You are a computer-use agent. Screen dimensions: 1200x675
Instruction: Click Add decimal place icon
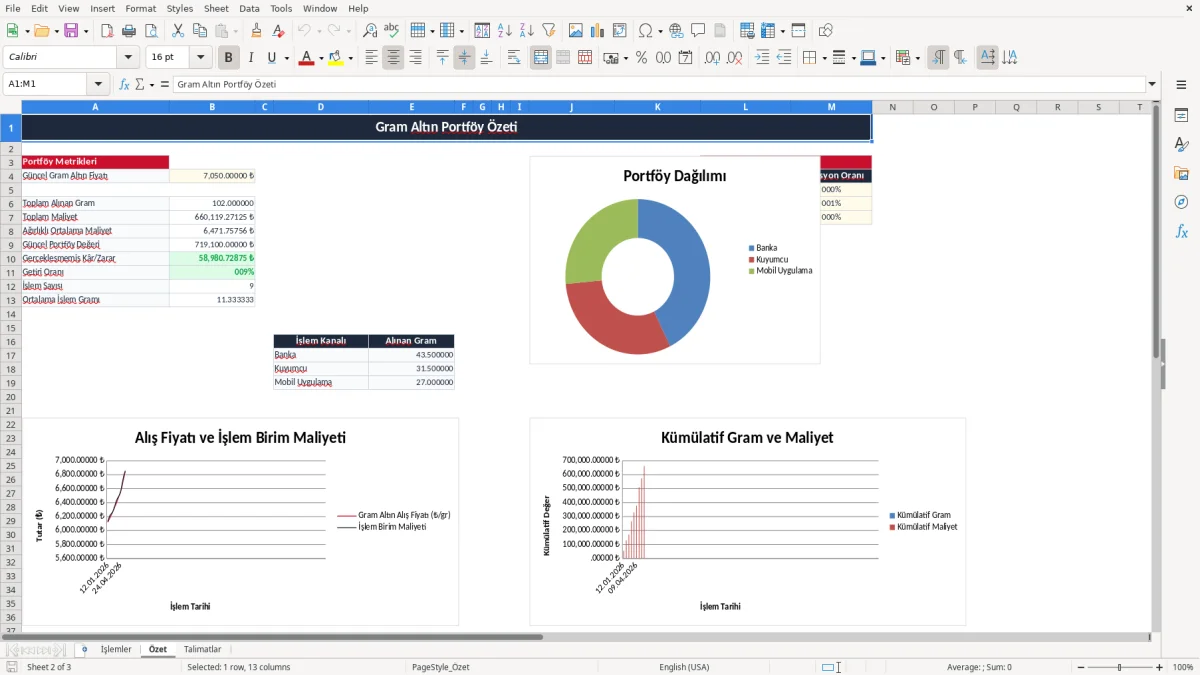(712, 58)
